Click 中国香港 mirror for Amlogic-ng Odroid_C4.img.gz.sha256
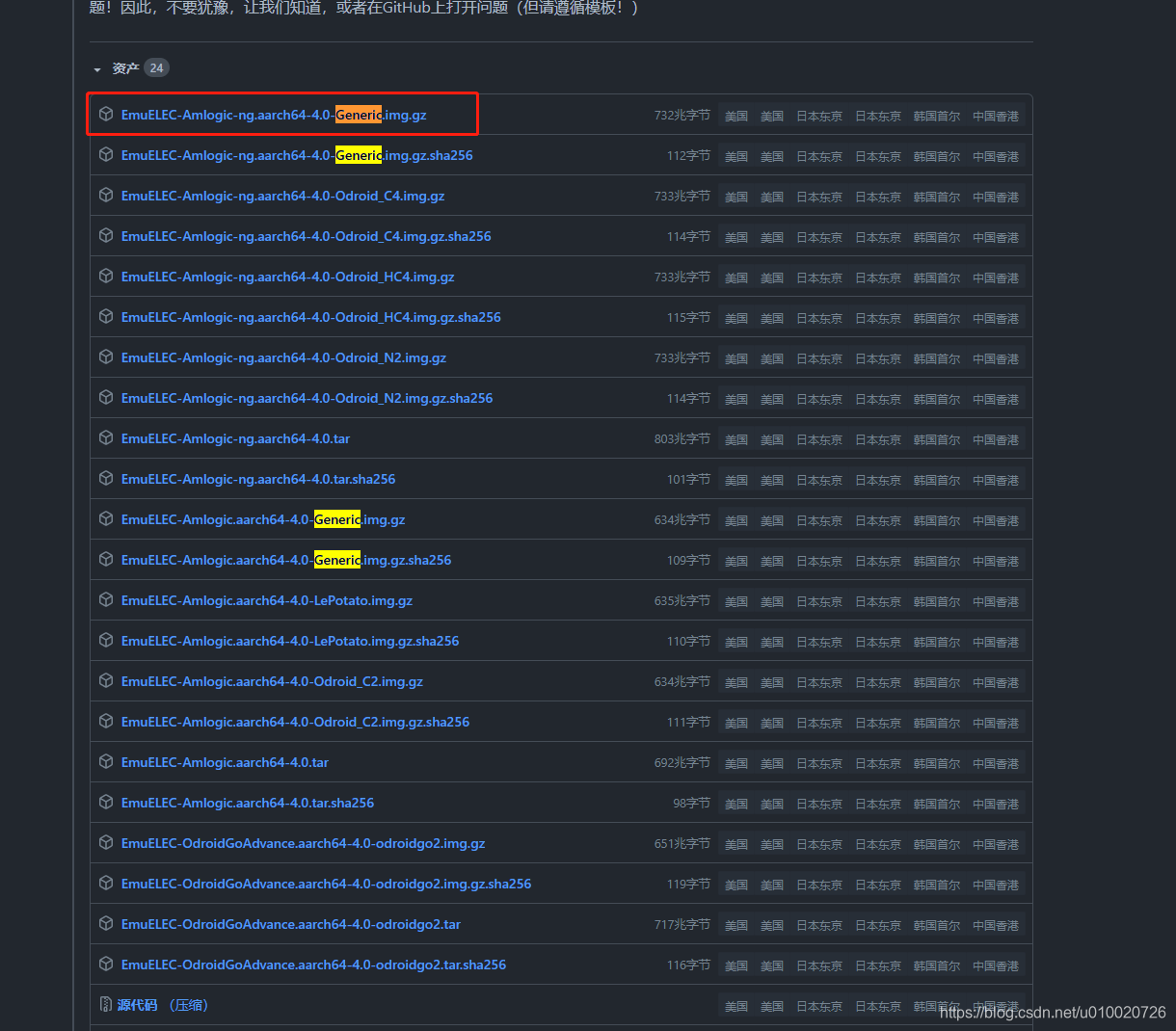 pos(996,237)
